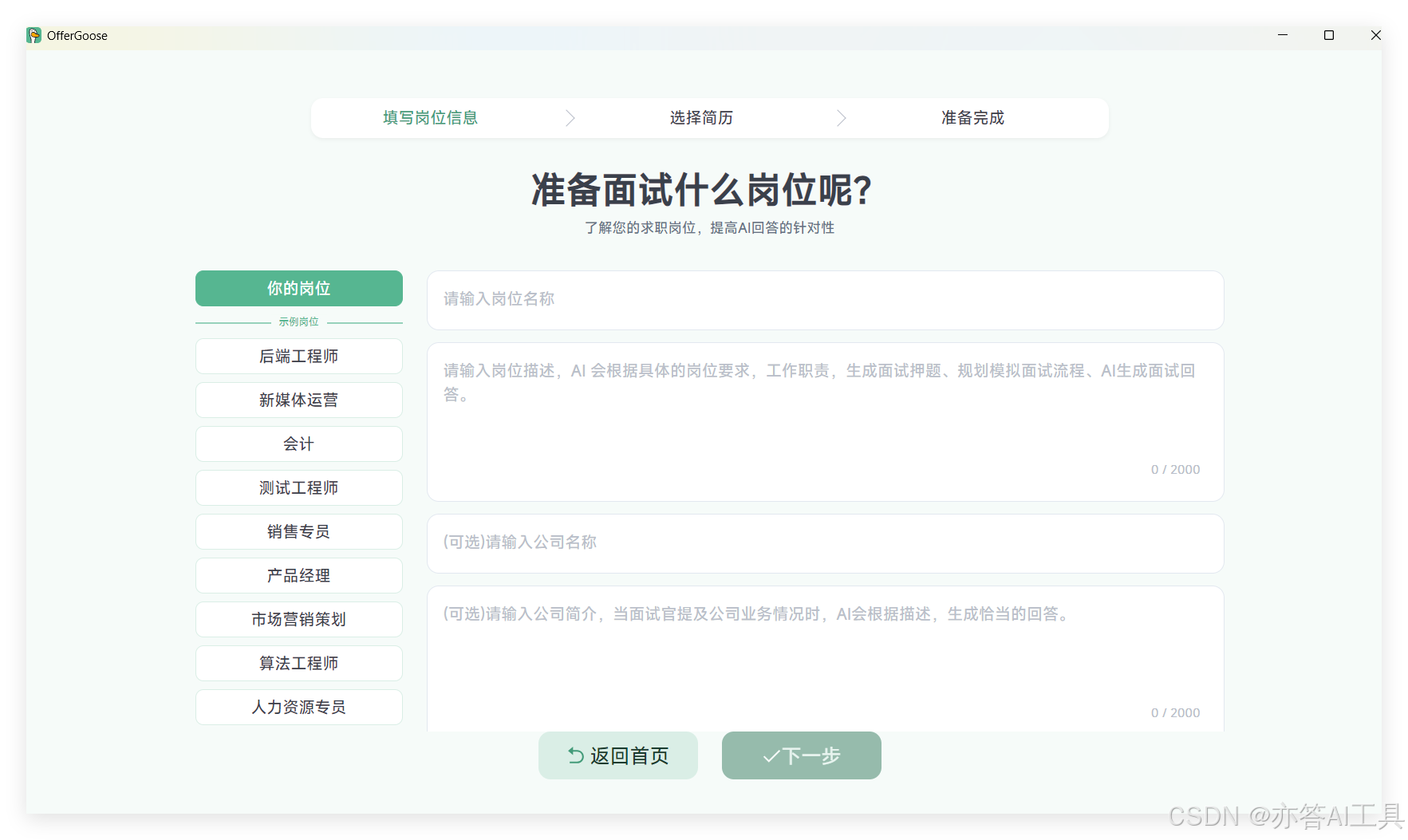This screenshot has width=1408, height=840.
Task: Select the 会计 example position
Action: (298, 444)
